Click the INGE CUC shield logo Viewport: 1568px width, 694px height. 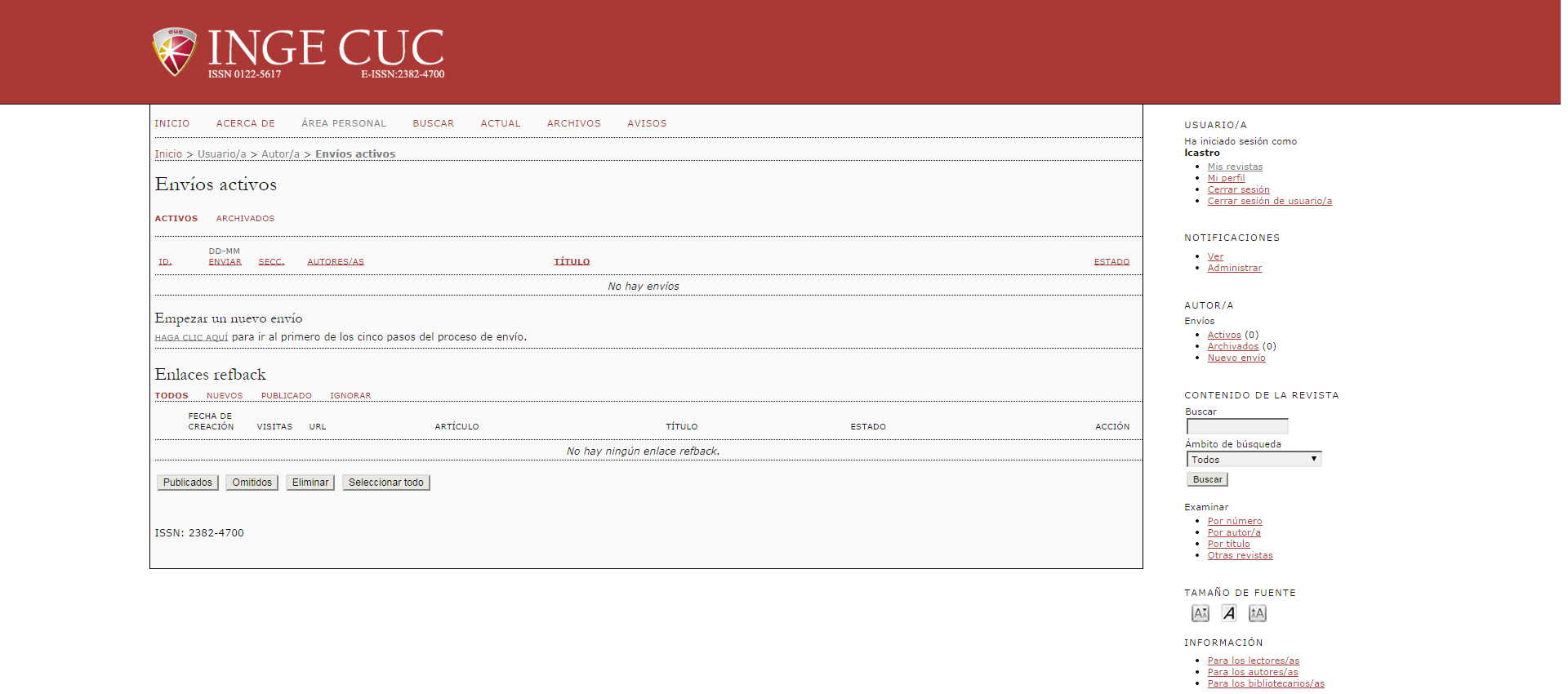(x=174, y=51)
